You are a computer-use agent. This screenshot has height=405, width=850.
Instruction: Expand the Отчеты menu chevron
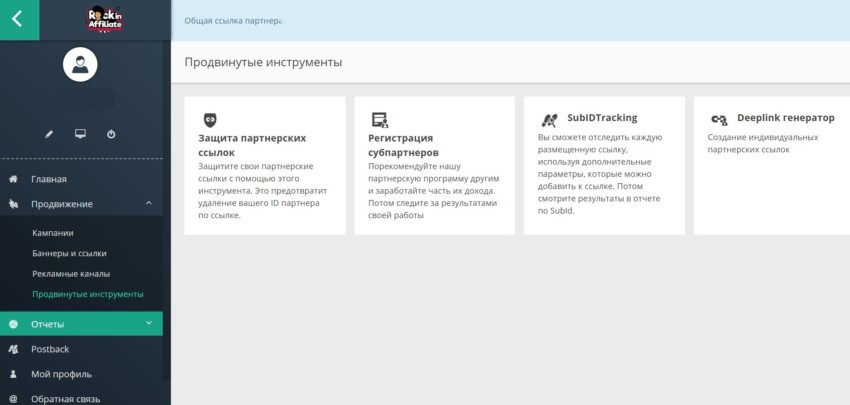click(149, 324)
